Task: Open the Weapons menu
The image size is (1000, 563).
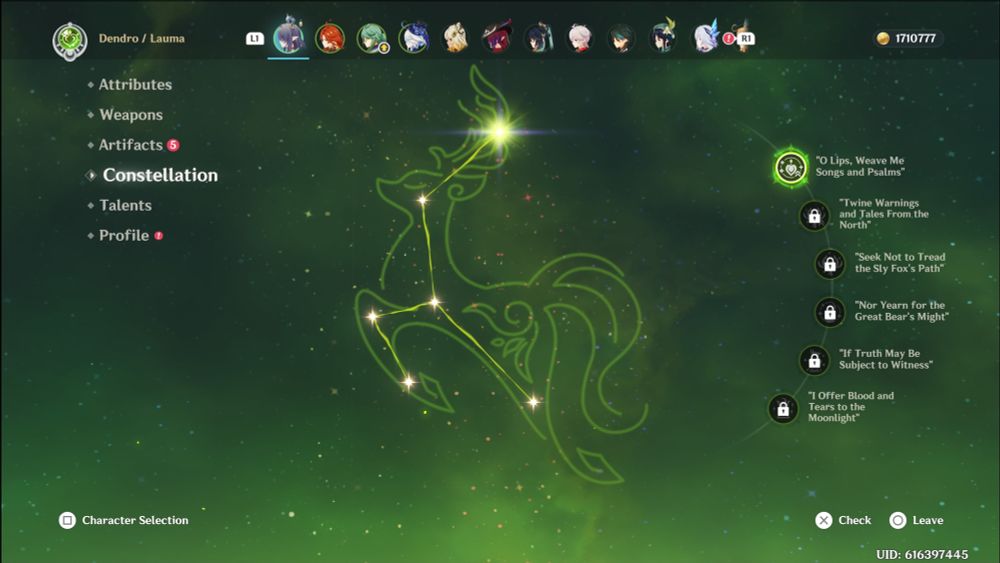Action: 131,115
